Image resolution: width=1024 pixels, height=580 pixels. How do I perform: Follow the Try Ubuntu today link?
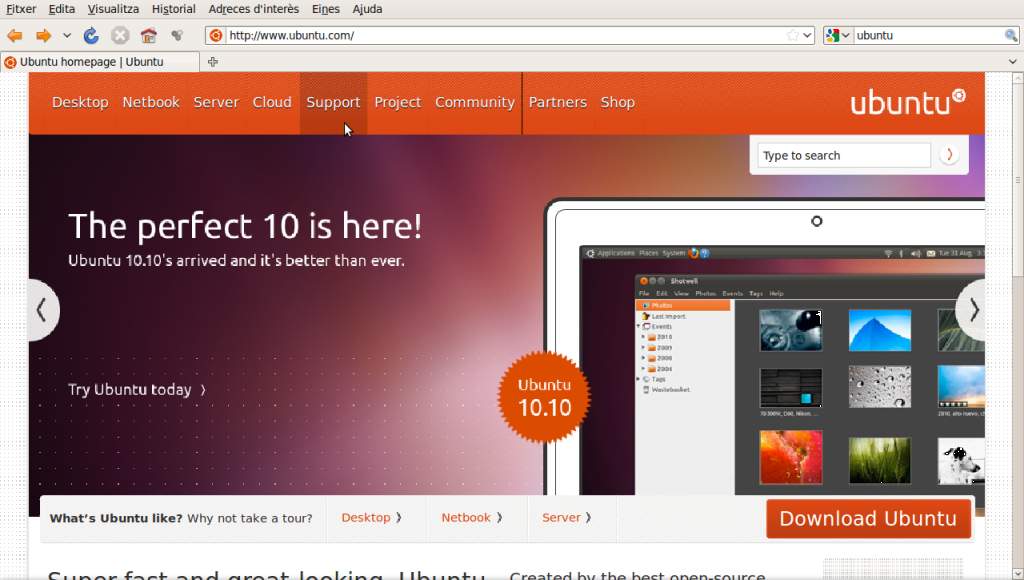click(x=137, y=390)
